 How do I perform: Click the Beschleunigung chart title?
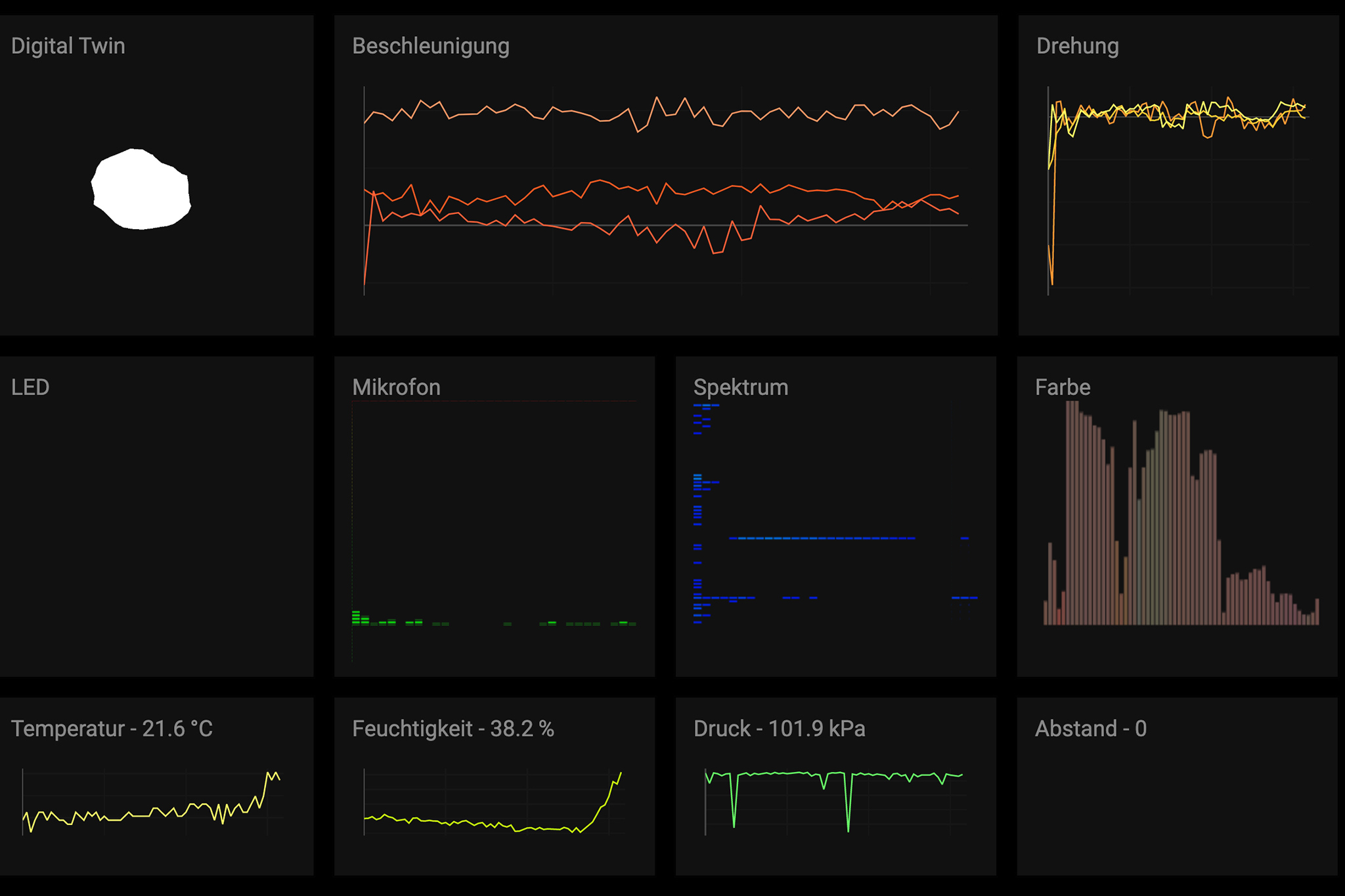(x=430, y=46)
